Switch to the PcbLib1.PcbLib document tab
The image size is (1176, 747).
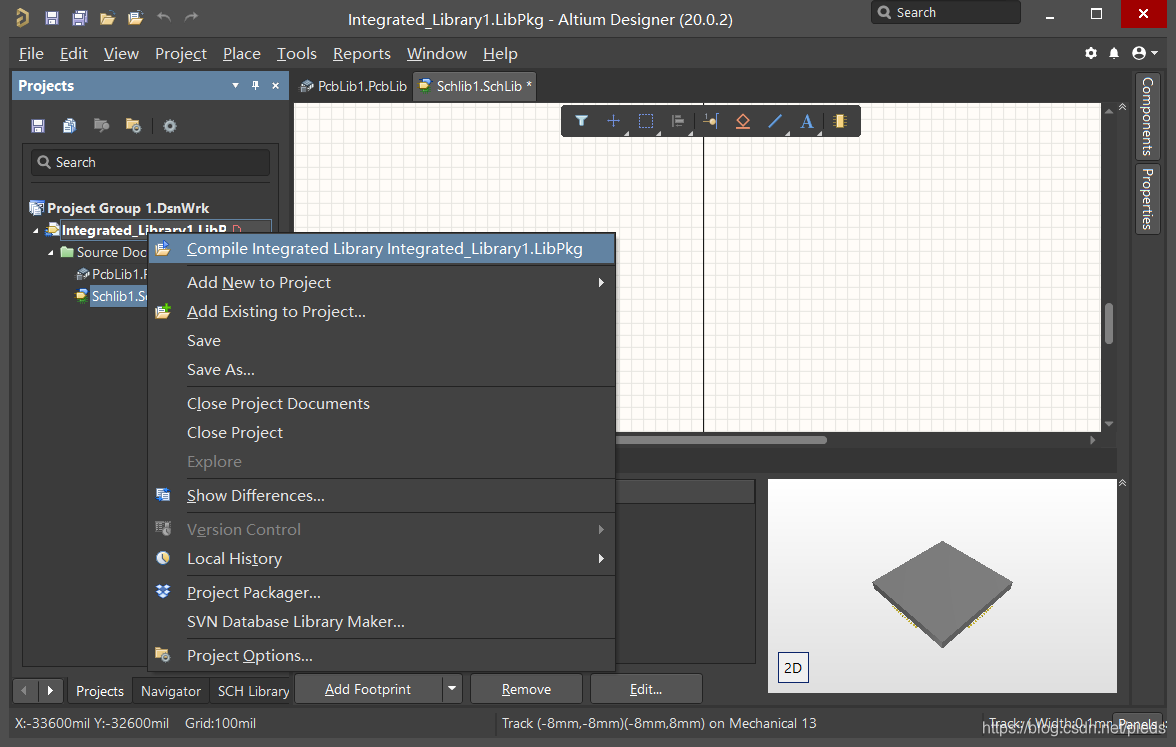(x=353, y=86)
